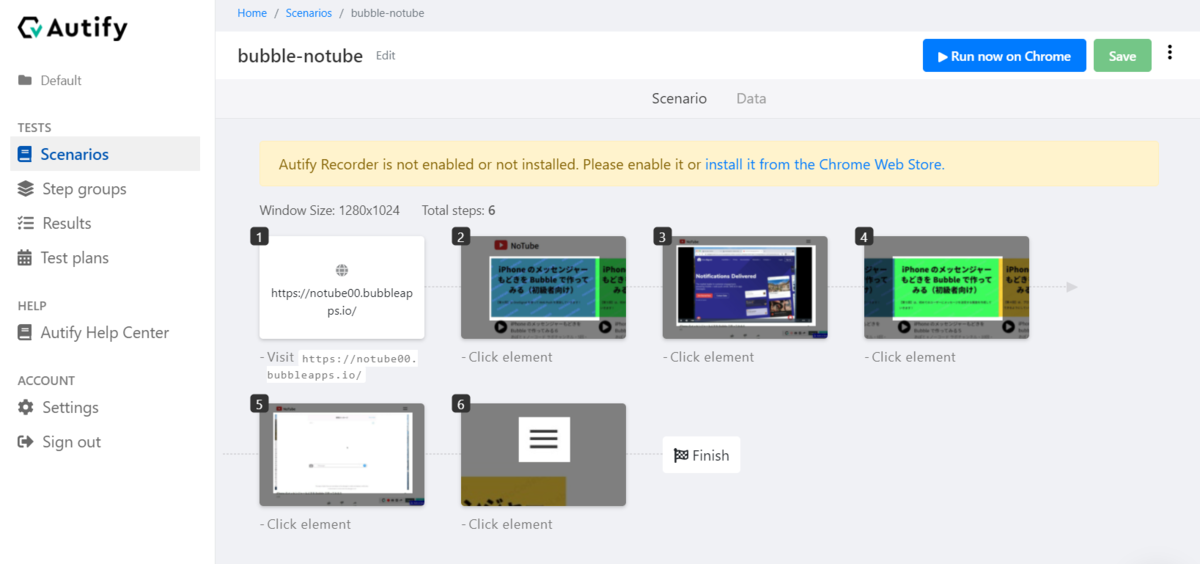
Task: Switch to the Data tab
Action: tap(751, 98)
